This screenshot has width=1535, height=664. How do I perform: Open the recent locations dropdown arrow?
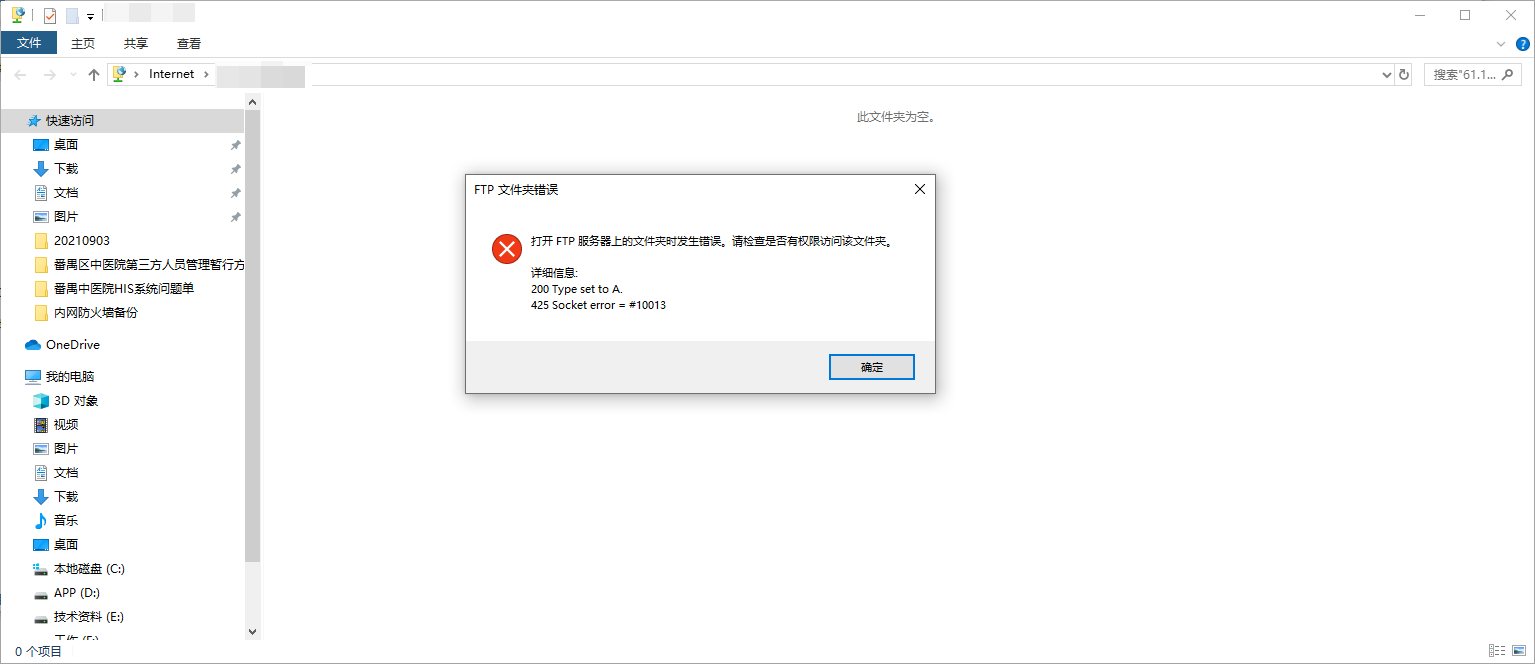73,74
